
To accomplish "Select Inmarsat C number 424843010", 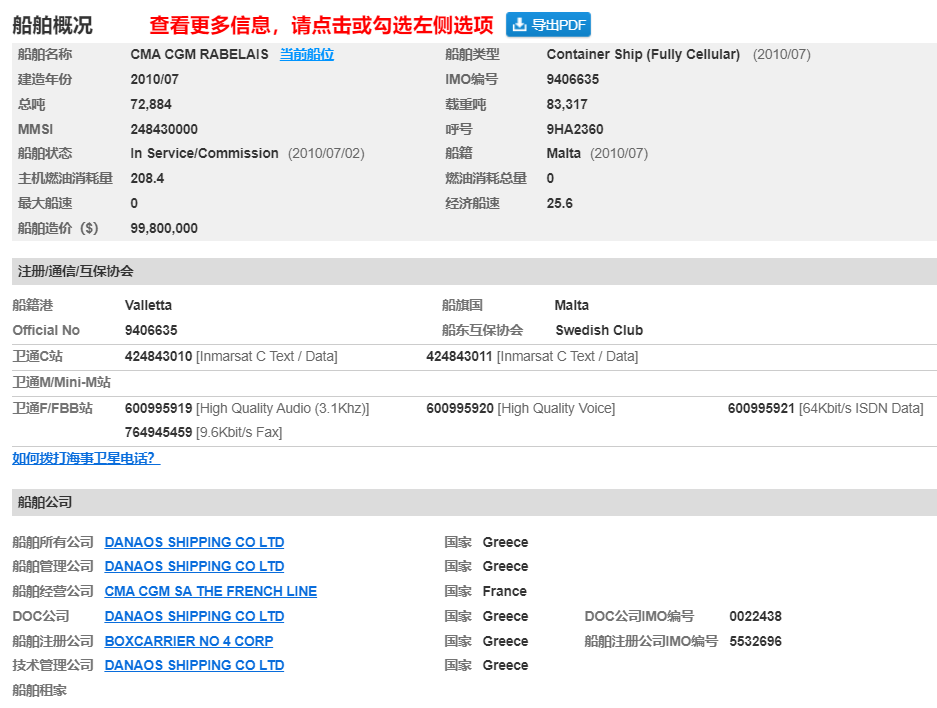I will click(x=158, y=357).
